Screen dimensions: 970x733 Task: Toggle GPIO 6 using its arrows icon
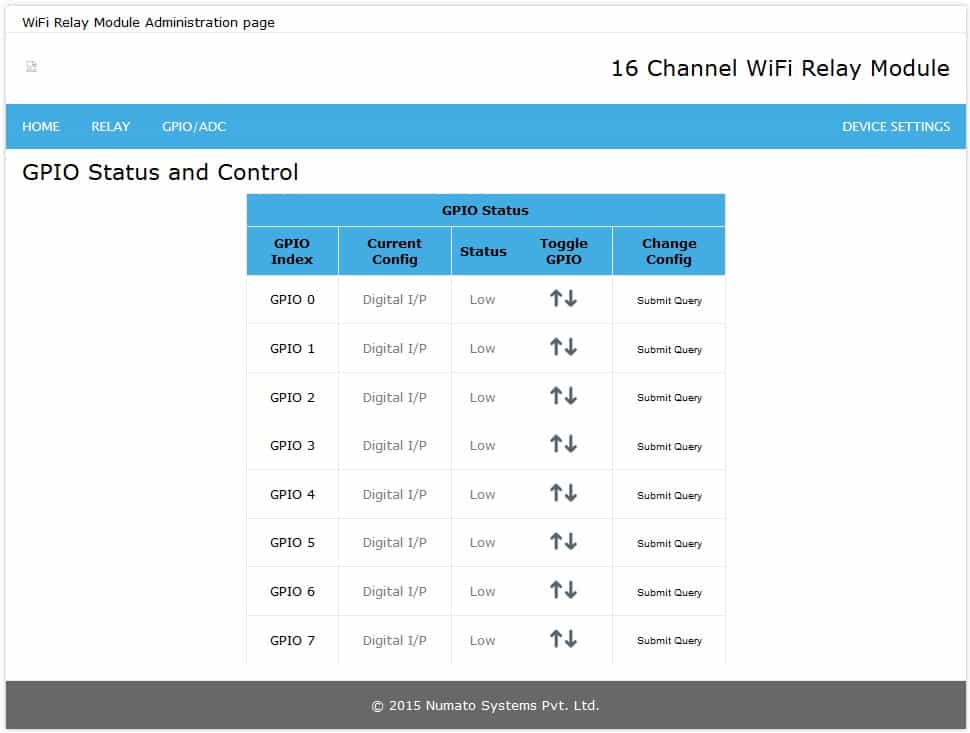click(x=563, y=590)
